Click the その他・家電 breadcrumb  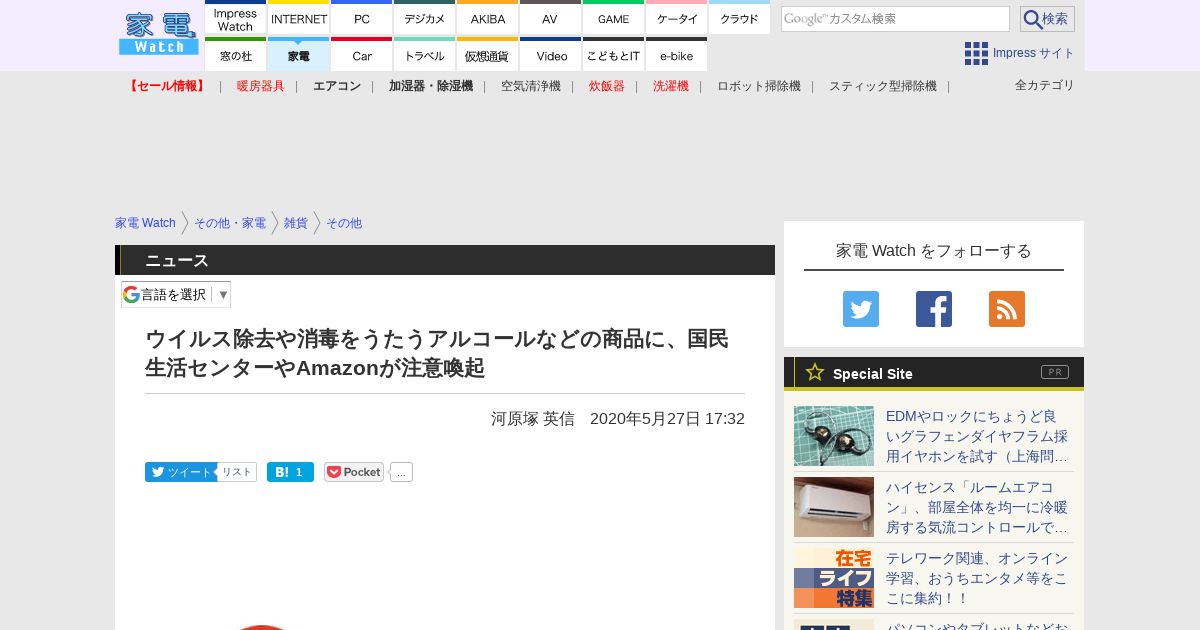pyautogui.click(x=230, y=223)
